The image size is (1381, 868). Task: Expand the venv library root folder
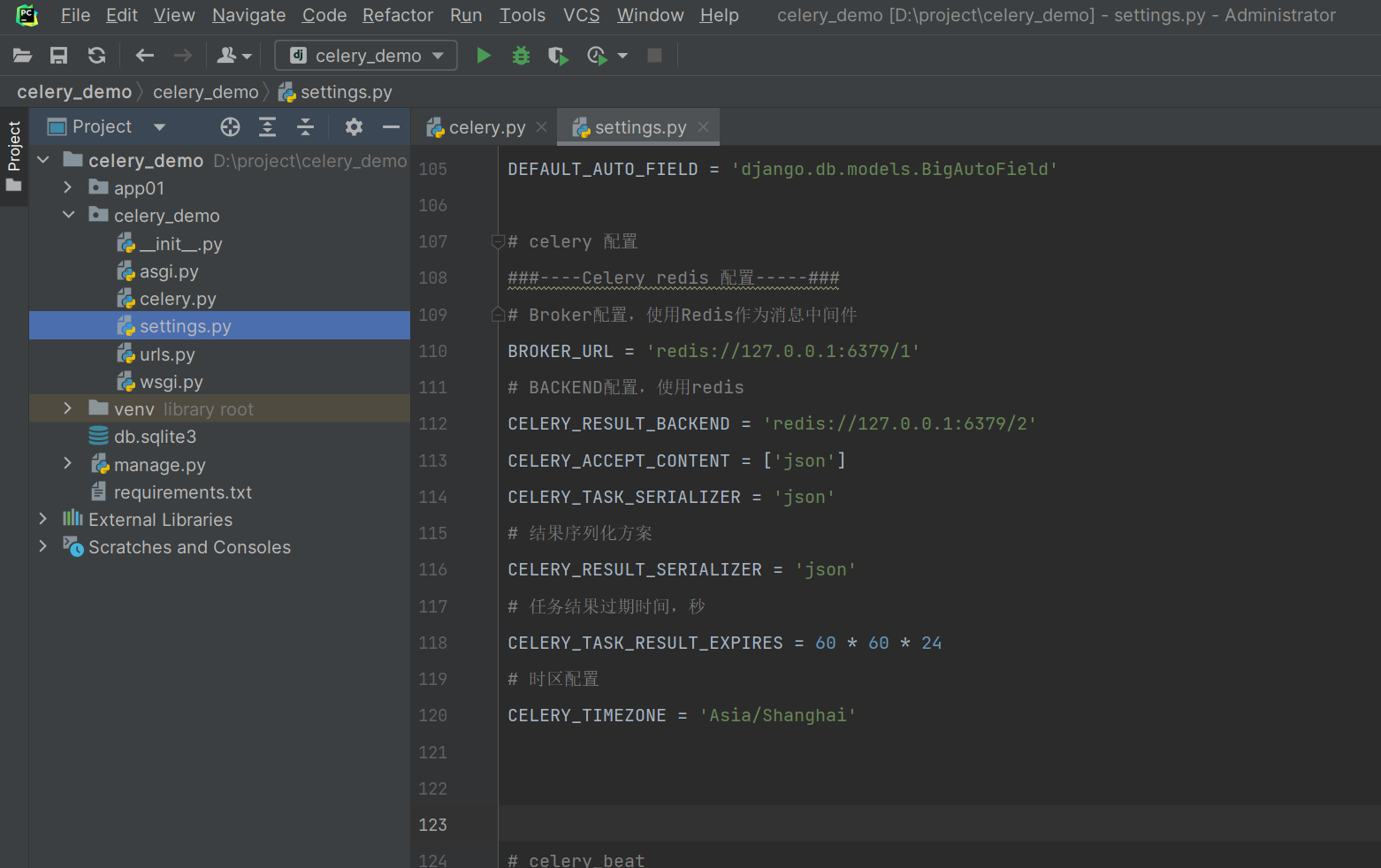(68, 408)
